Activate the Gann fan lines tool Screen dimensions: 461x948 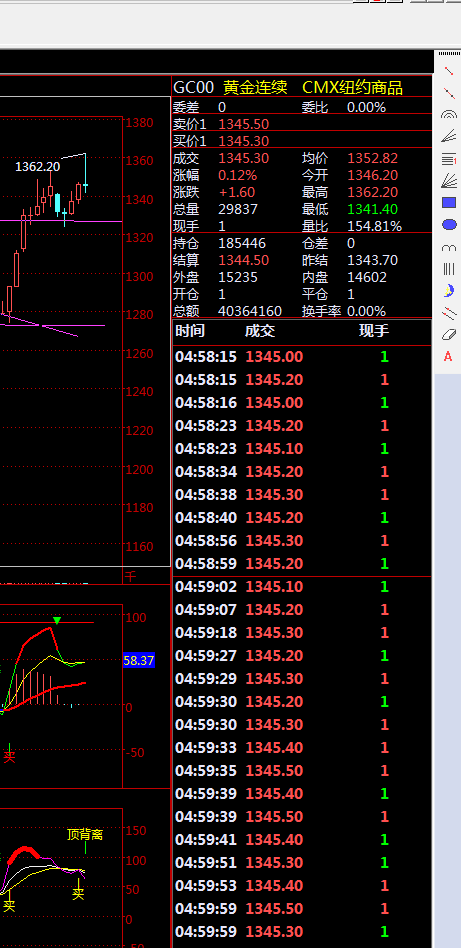pos(448,180)
